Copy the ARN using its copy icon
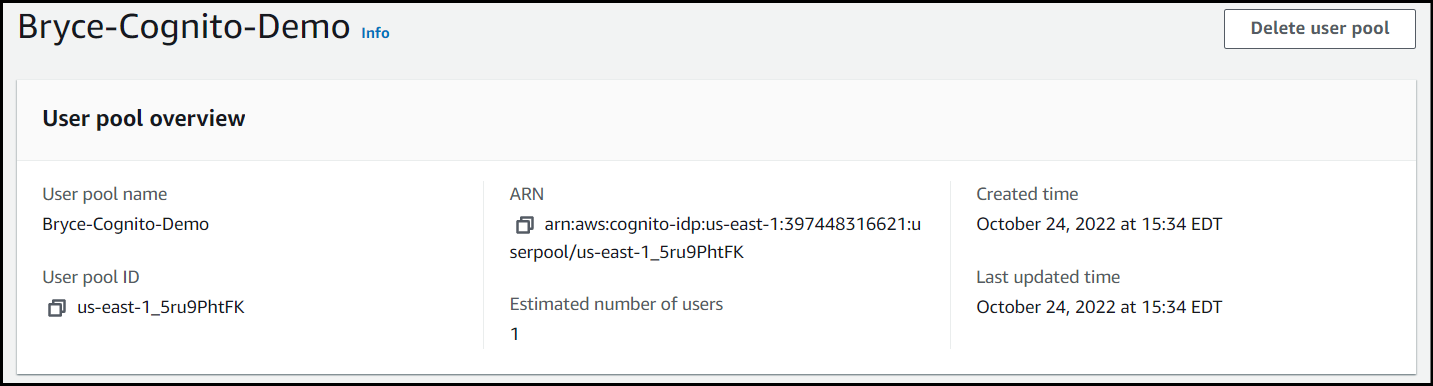Image resolution: width=1433 pixels, height=386 pixels. click(x=524, y=226)
